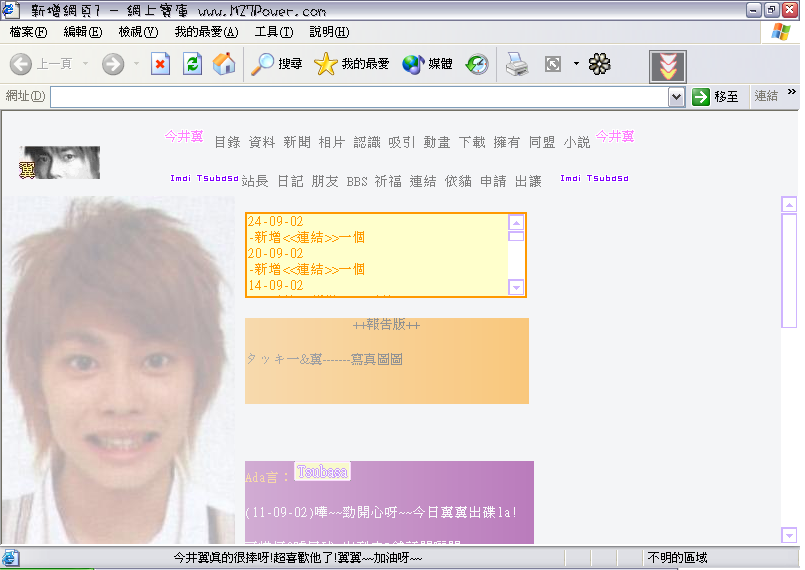This screenshot has height=570, width=805.
Task: Open dropdown arrow next to Forward button
Action: [x=136, y=64]
